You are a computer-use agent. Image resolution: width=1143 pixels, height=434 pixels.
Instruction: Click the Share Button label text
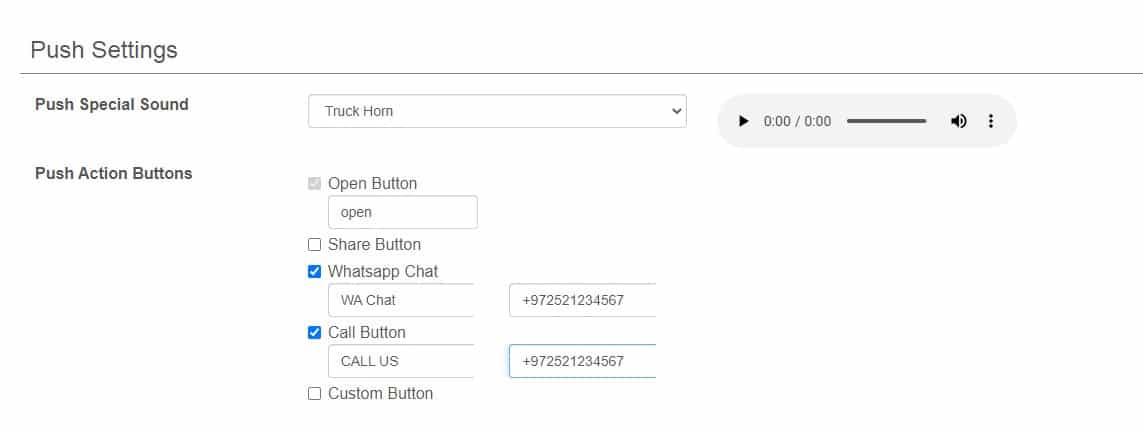point(374,245)
